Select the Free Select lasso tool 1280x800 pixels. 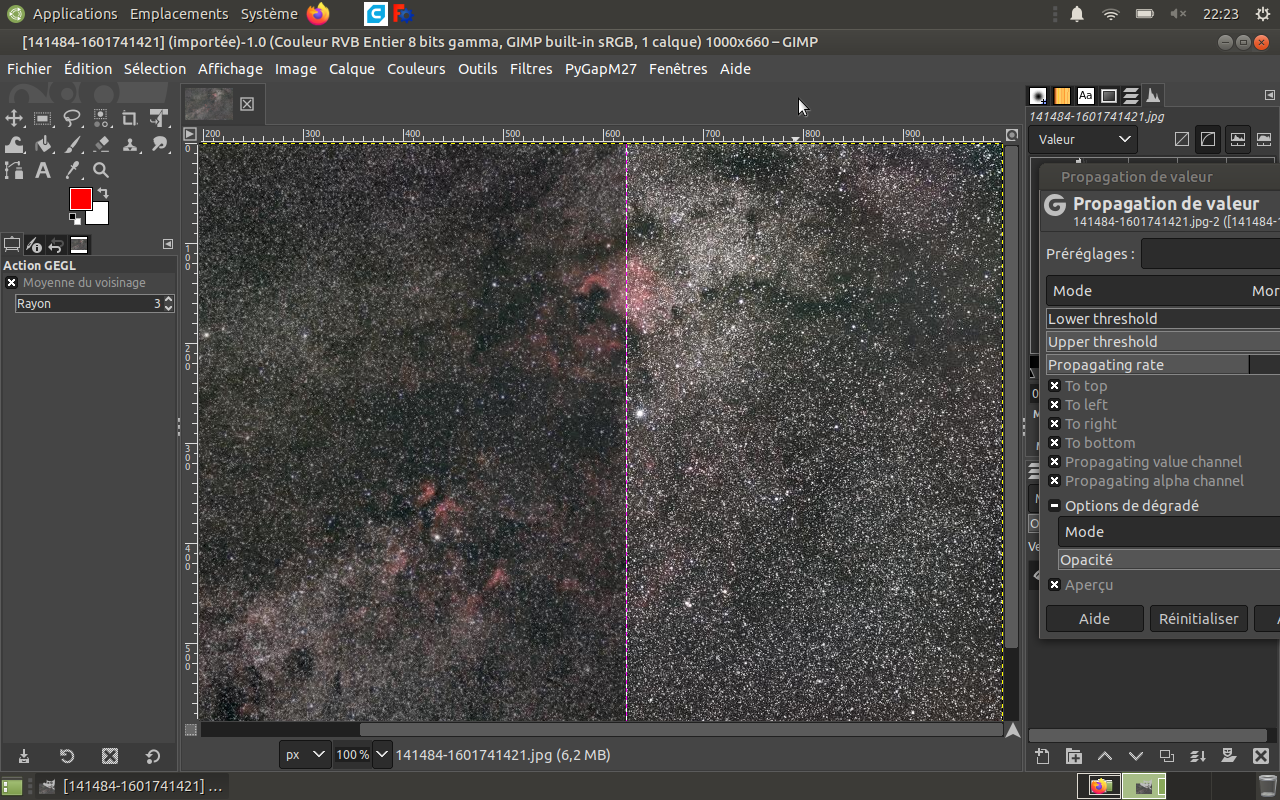[x=72, y=118]
